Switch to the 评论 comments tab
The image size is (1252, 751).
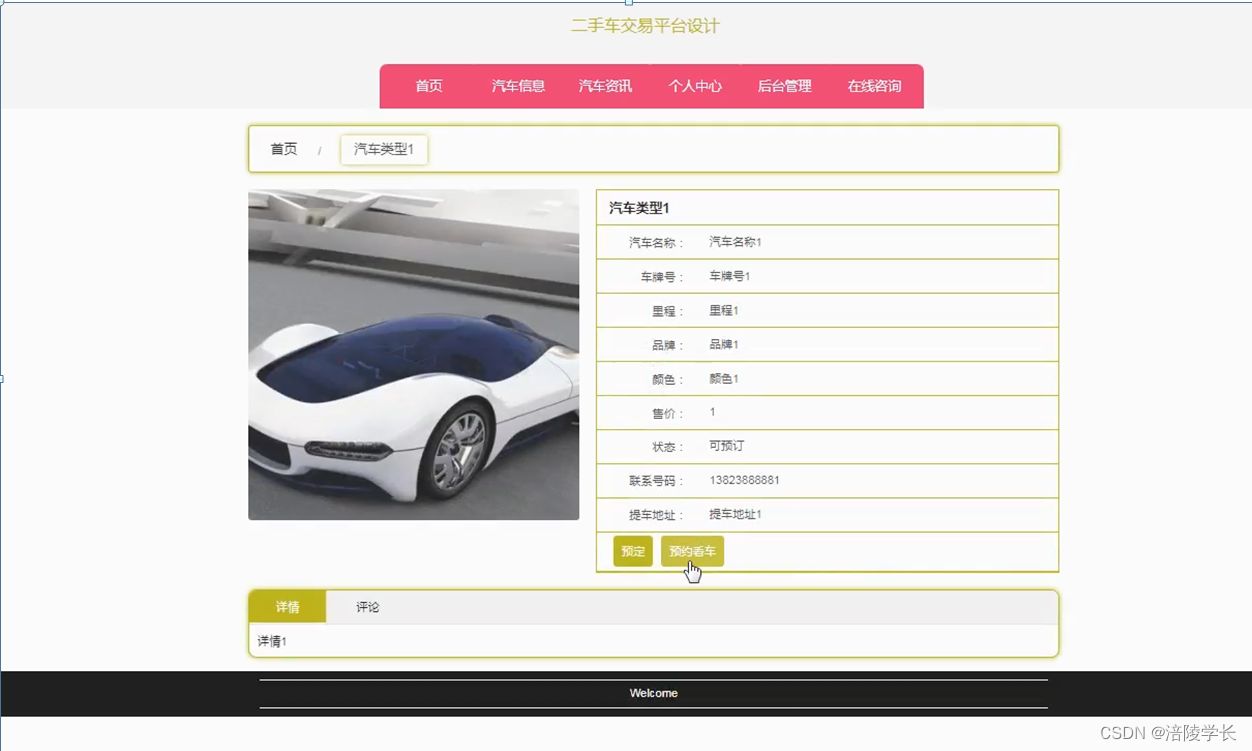click(366, 606)
